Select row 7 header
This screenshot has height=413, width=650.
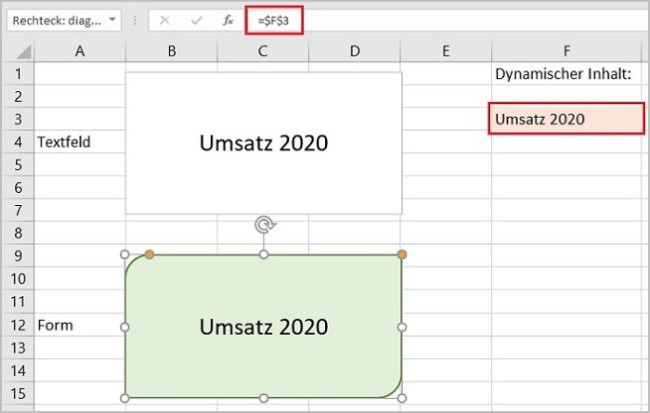18,211
